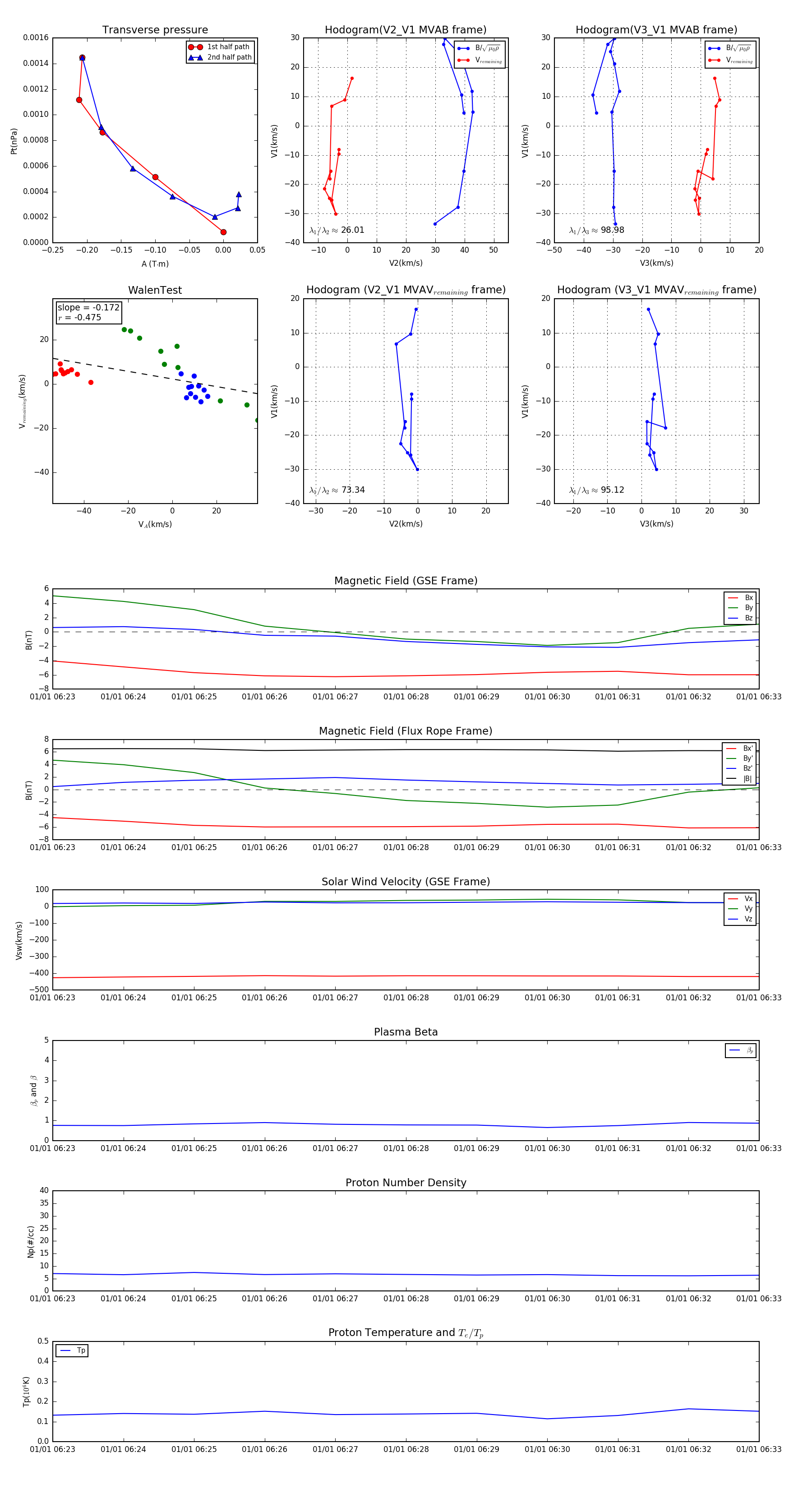Click the dashed regression line in WalenTest
The width and height of the screenshot is (812, 1489).
point(155,376)
